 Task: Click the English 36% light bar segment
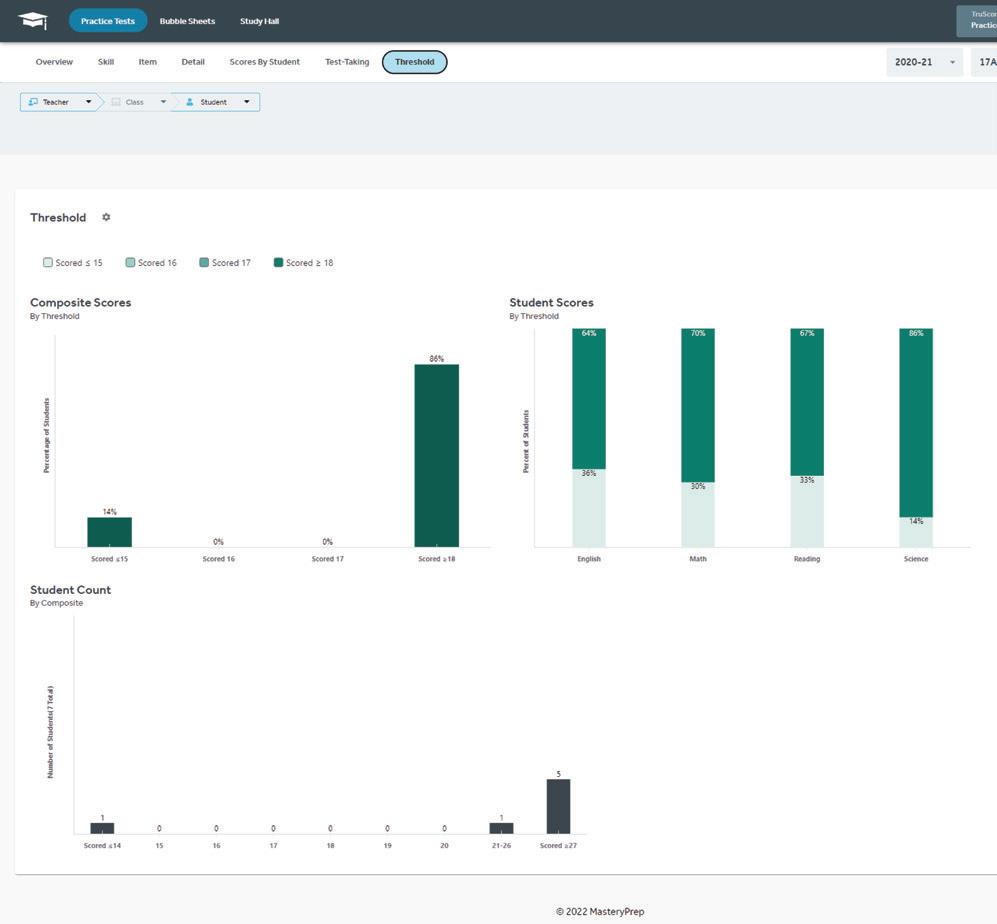click(589, 508)
